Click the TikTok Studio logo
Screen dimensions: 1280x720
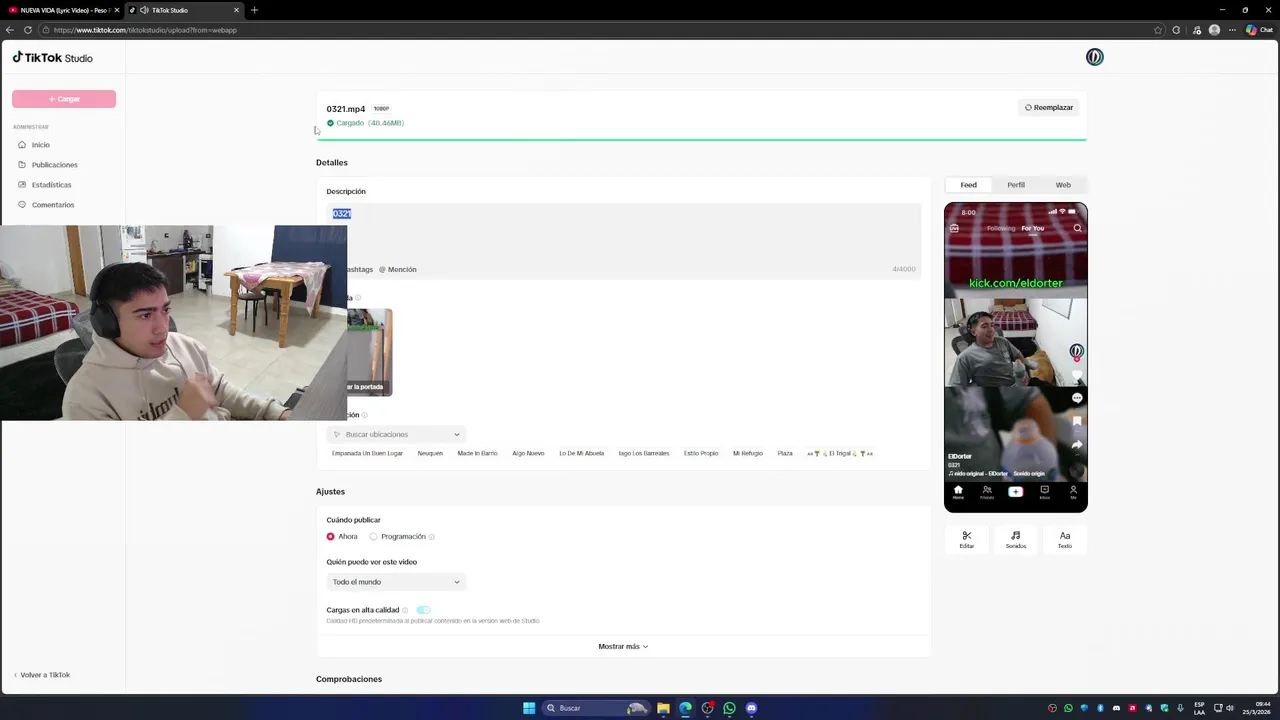(x=52, y=58)
